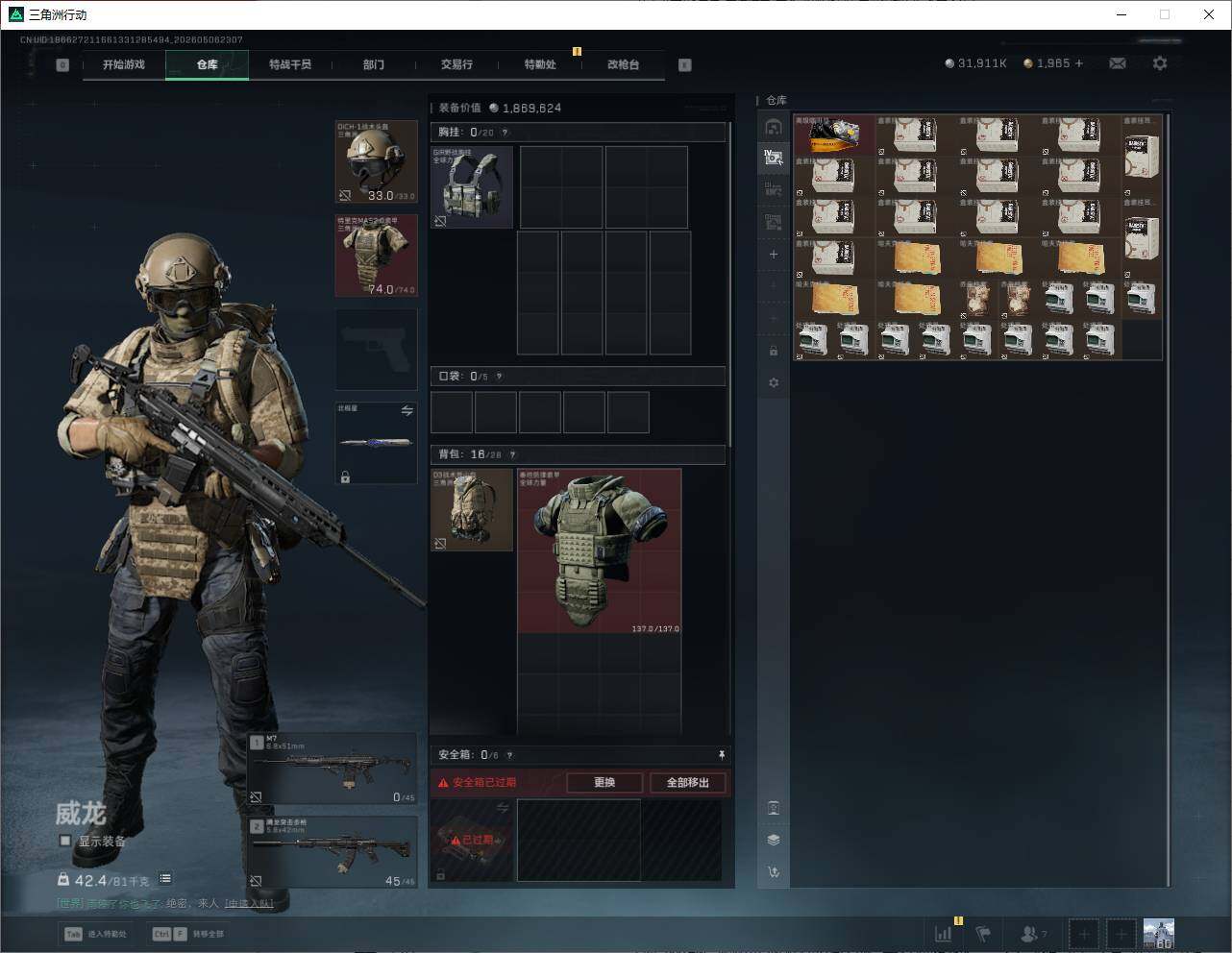The image size is (1232, 953).
Task: Select the colorful item in first warehouse cell
Action: tap(834, 135)
